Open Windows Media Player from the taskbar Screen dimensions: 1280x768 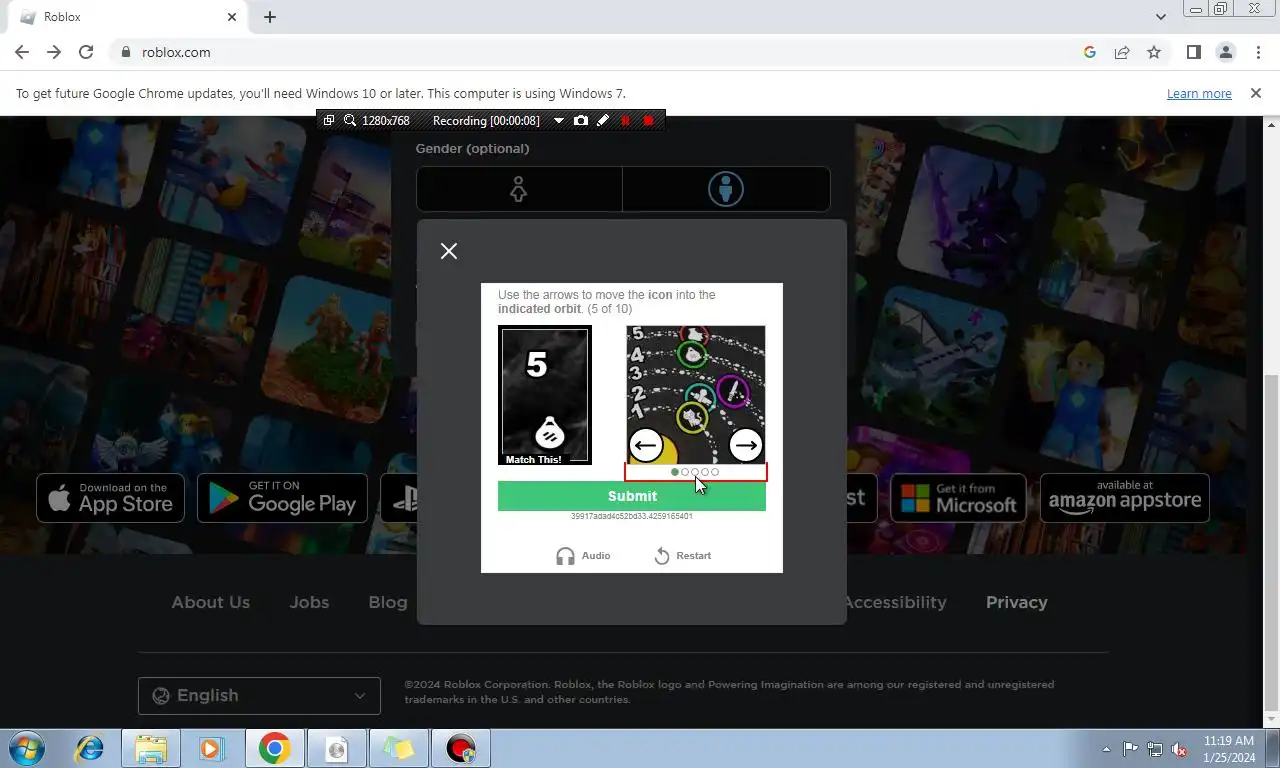pyautogui.click(x=212, y=748)
